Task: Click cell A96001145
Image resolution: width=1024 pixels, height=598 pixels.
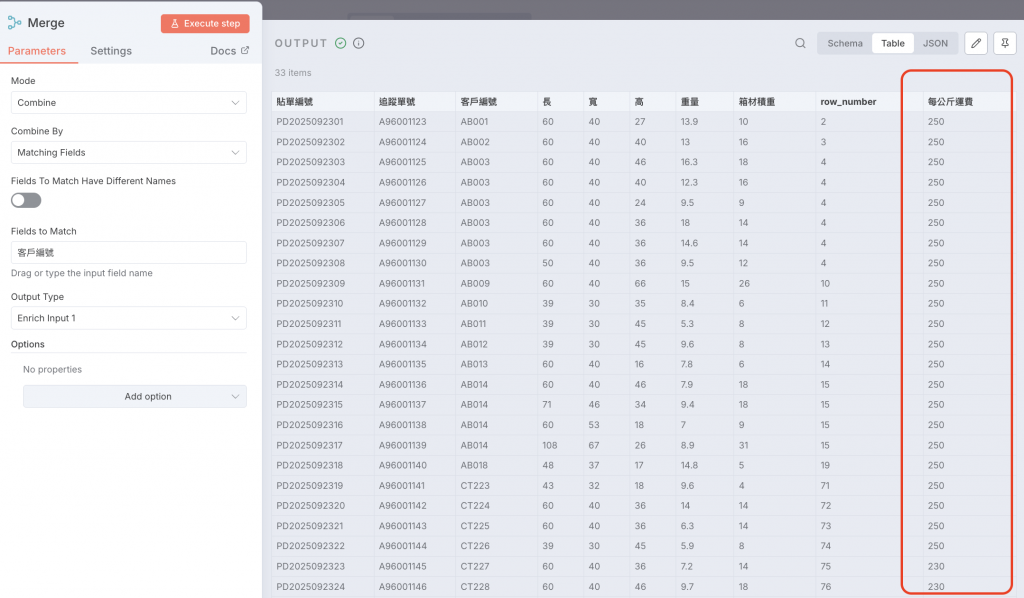Action: [402, 567]
